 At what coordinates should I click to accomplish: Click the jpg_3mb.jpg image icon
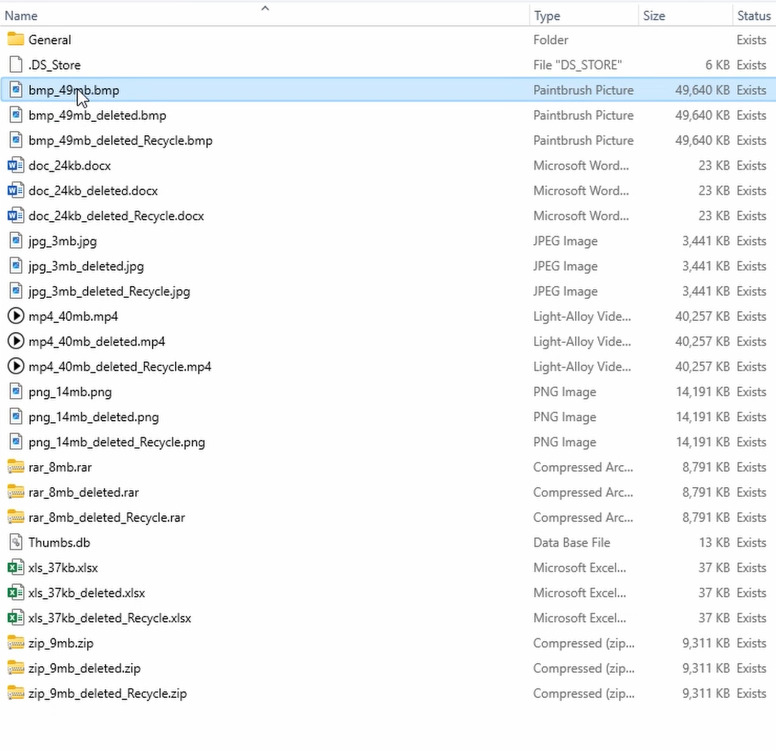(x=16, y=241)
